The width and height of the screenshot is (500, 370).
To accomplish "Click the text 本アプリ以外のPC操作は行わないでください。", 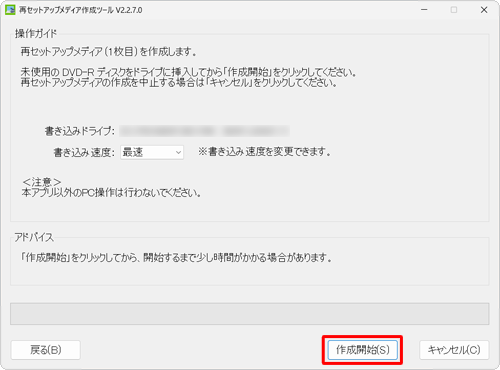I will coord(111,193).
